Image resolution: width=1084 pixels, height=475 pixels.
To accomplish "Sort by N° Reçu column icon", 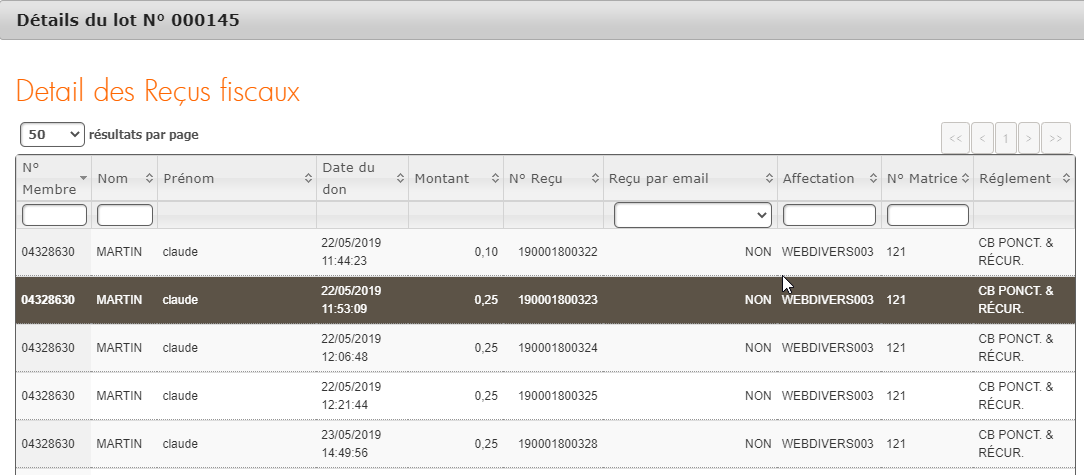I will point(595,179).
